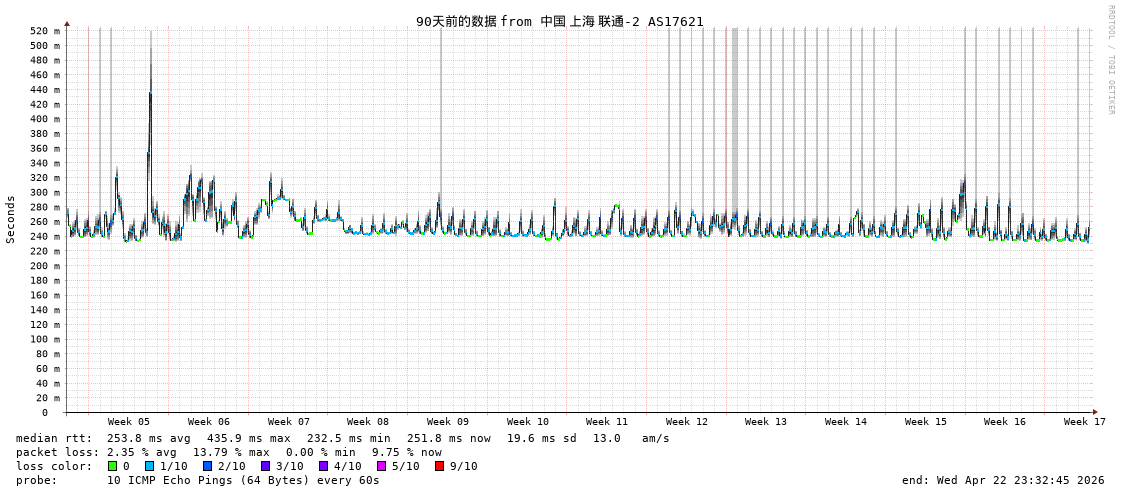Click the median rtt statistics line
Image resolution: width=1121 pixels, height=494 pixels.
click(343, 438)
